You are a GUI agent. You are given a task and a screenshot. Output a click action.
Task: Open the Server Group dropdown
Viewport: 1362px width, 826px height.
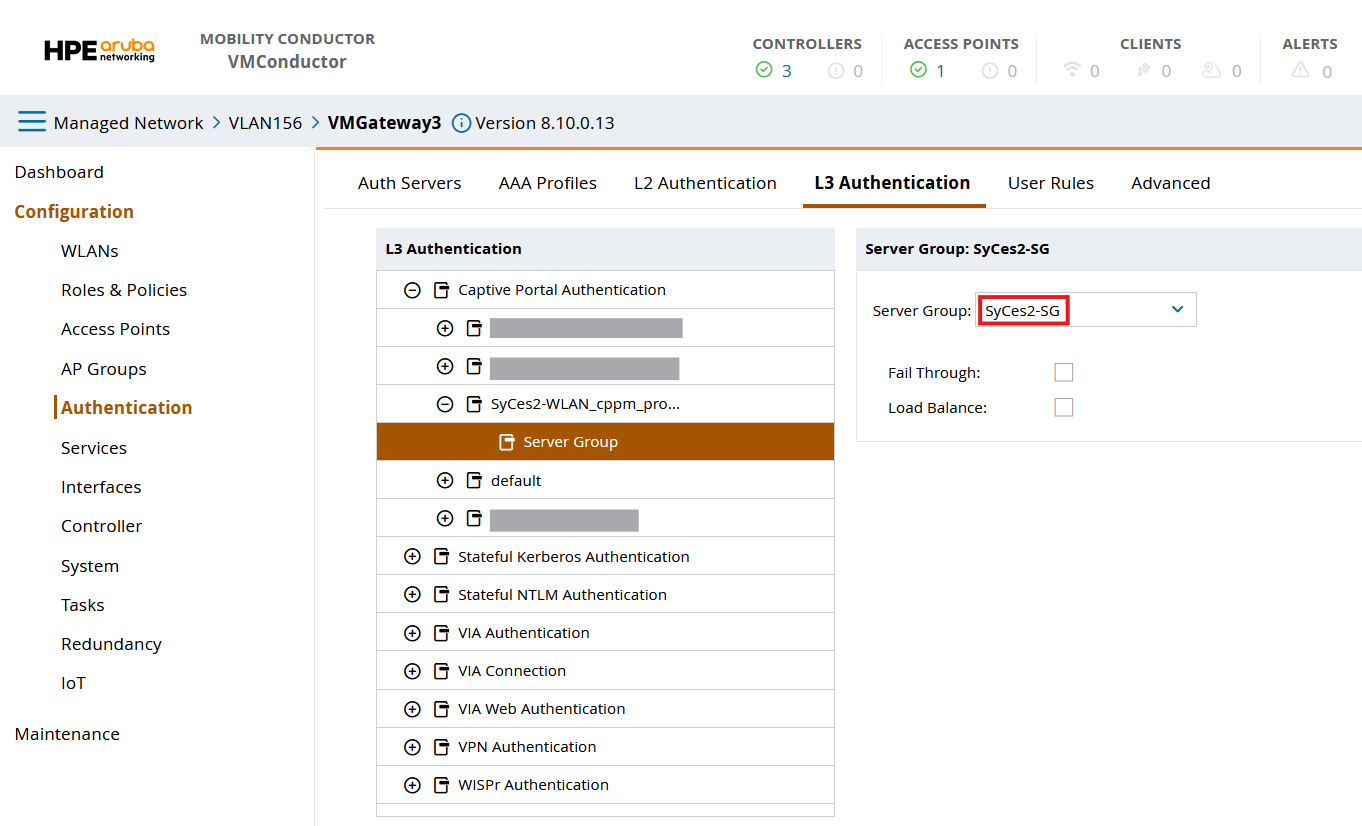pyautogui.click(x=1177, y=310)
